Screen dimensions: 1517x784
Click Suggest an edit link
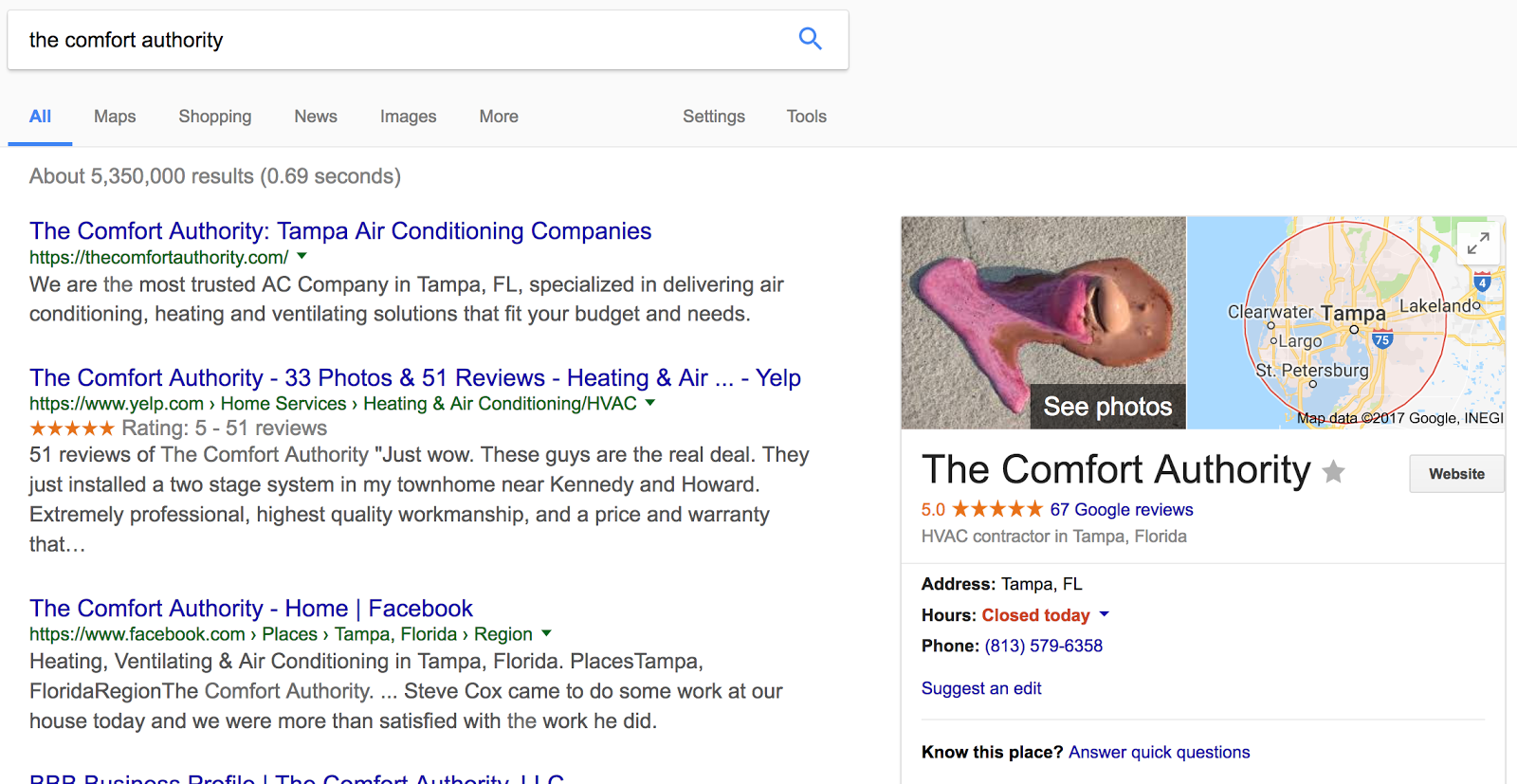click(981, 688)
